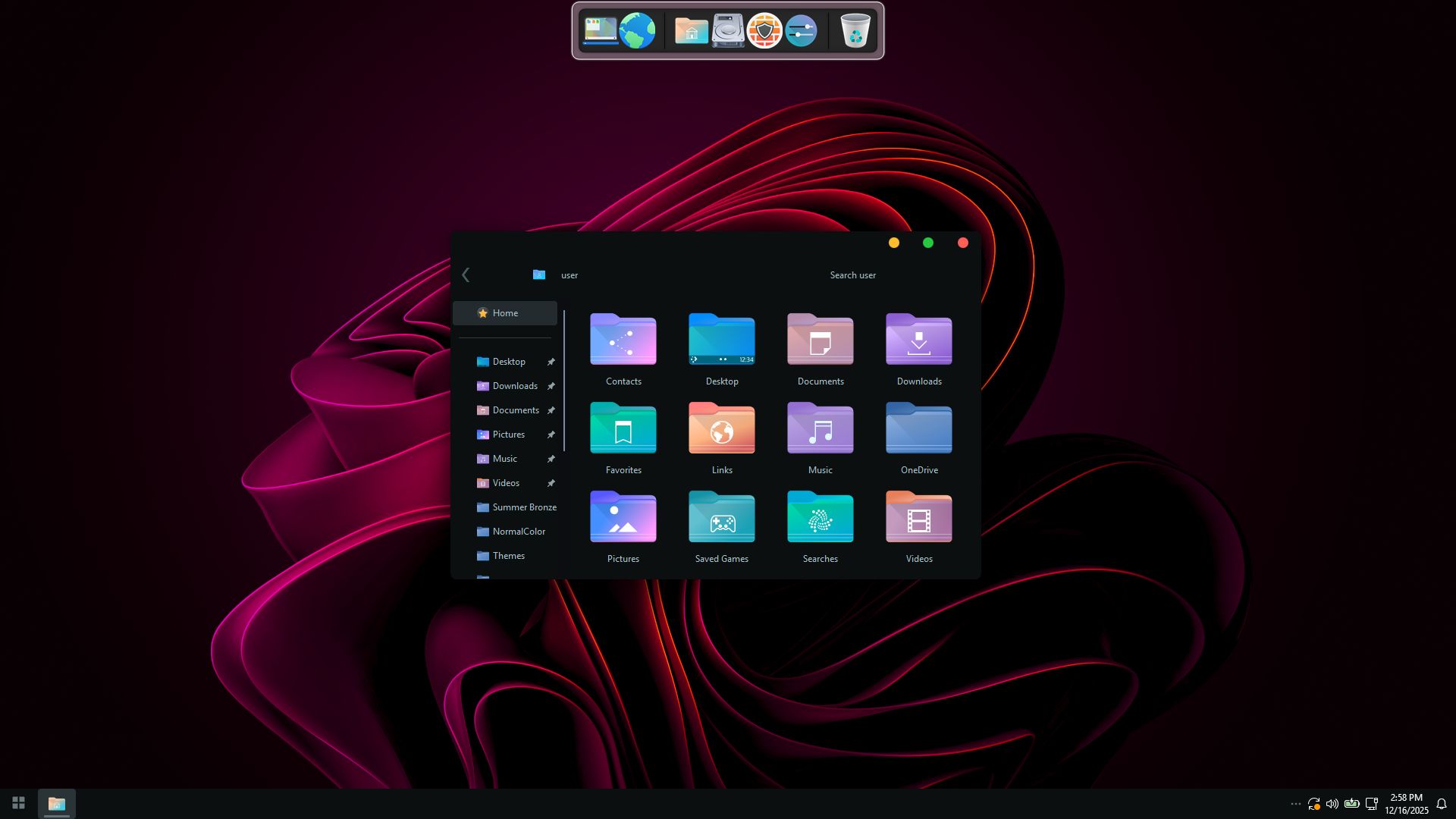Screen dimensions: 1456x819
Task: Toggle the pin next to Pictures
Action: [551, 435]
